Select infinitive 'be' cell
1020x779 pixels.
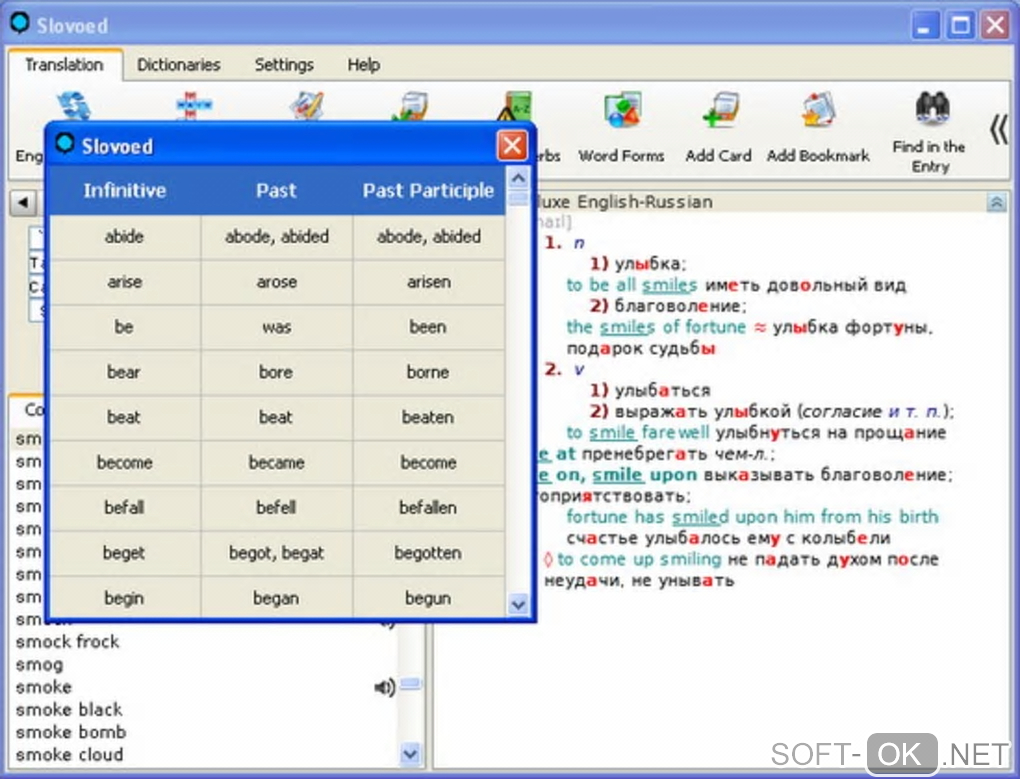tap(125, 327)
